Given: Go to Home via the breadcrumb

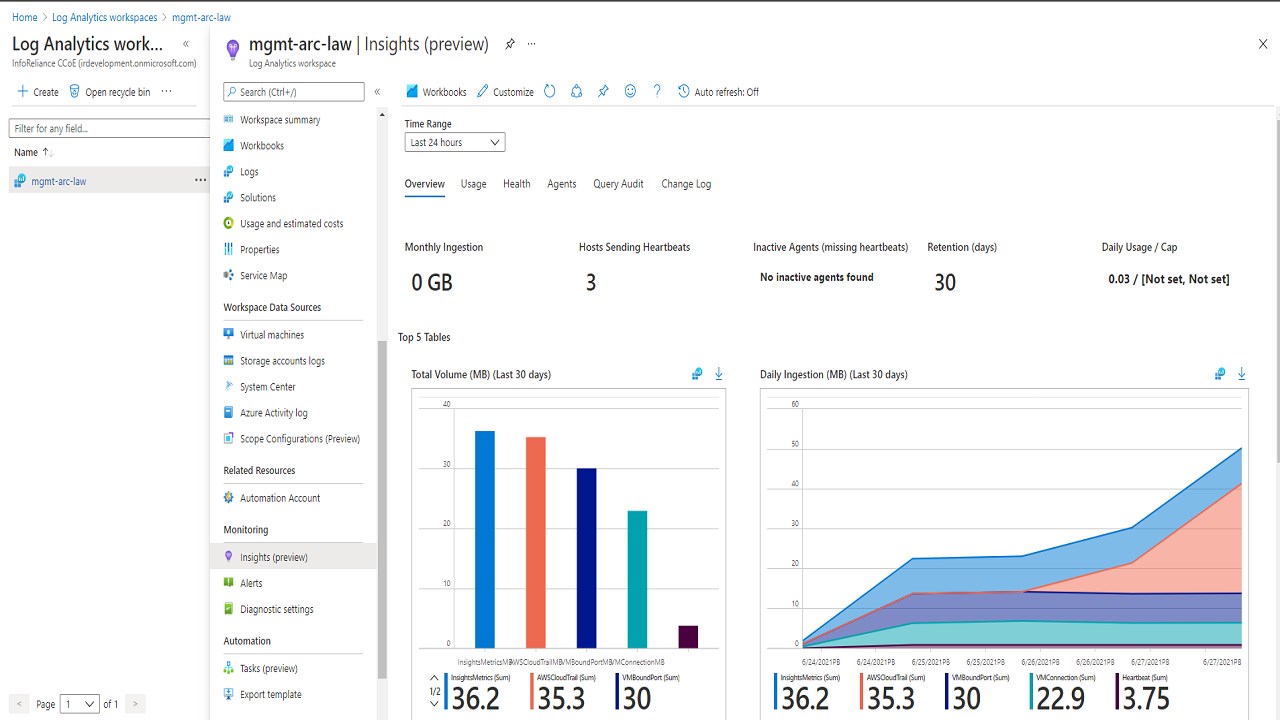Looking at the screenshot, I should click(x=25, y=17).
